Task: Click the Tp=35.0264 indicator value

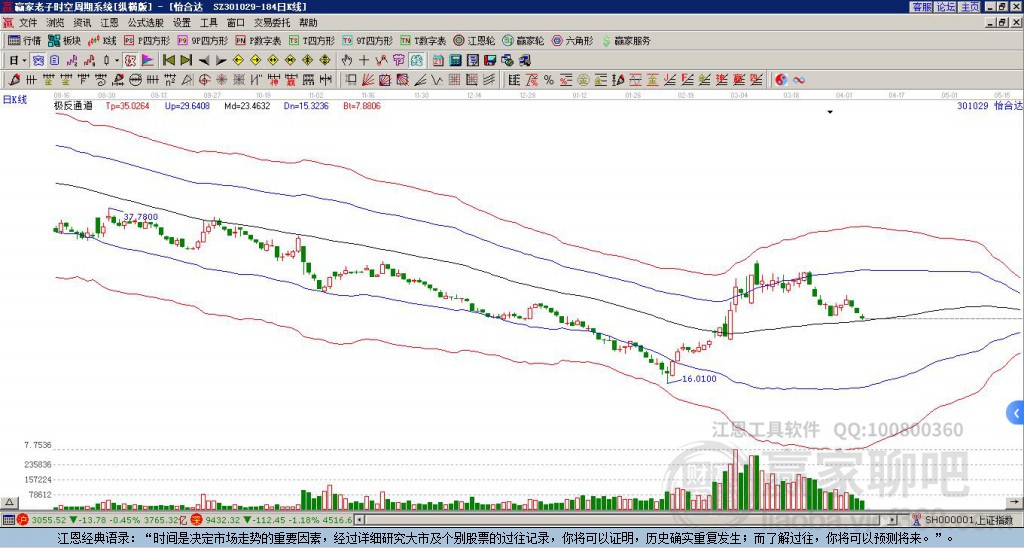Action: click(127, 105)
